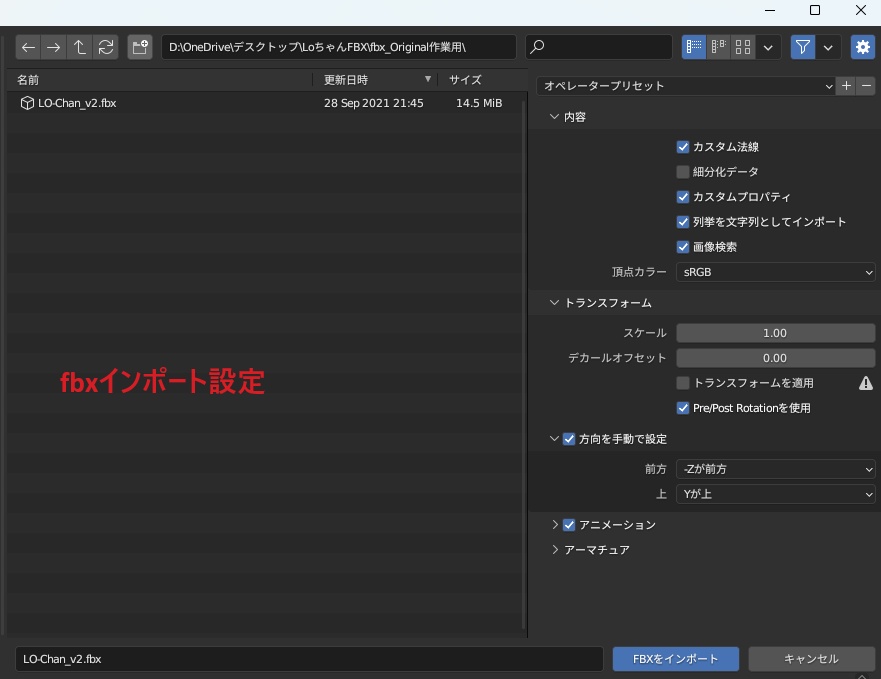The width and height of the screenshot is (881, 679).
Task: Go up to the parent directory
Action: pos(79,47)
